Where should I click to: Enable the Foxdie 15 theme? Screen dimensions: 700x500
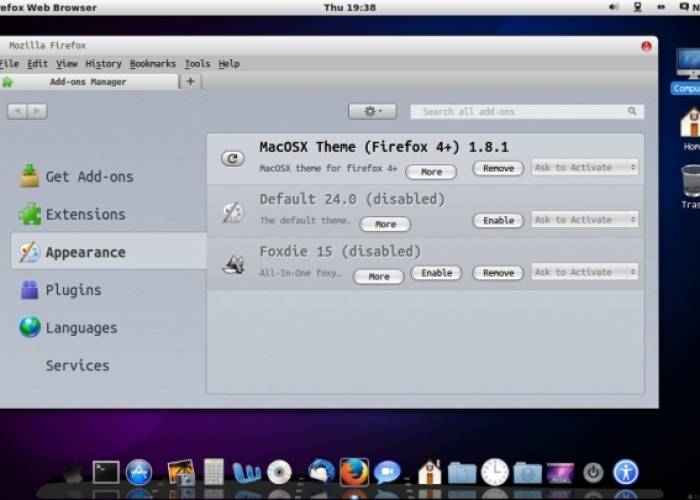(x=436, y=273)
